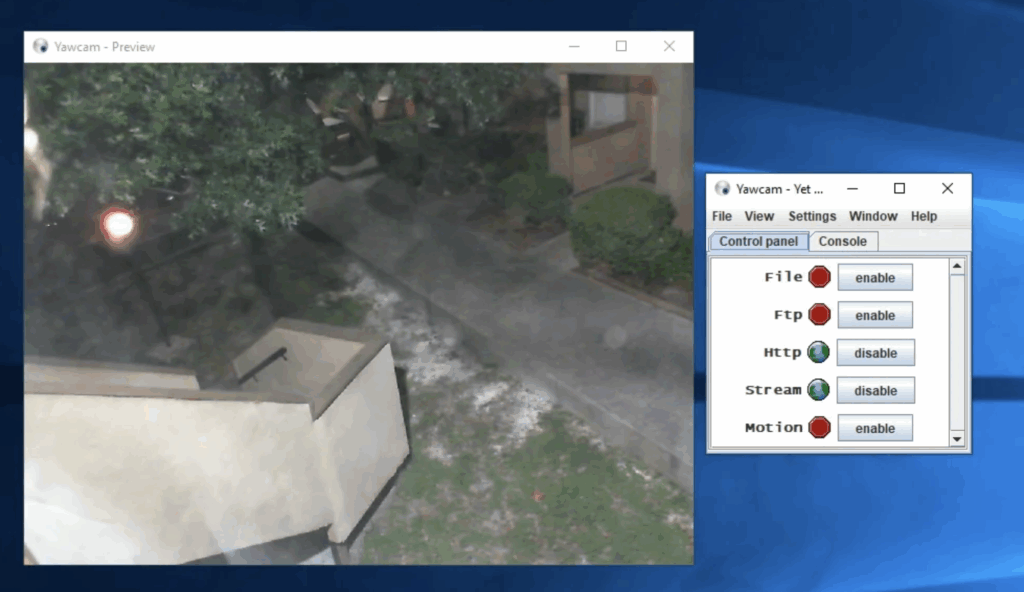Open the Settings menu
Image resolution: width=1024 pixels, height=592 pixels.
point(812,216)
